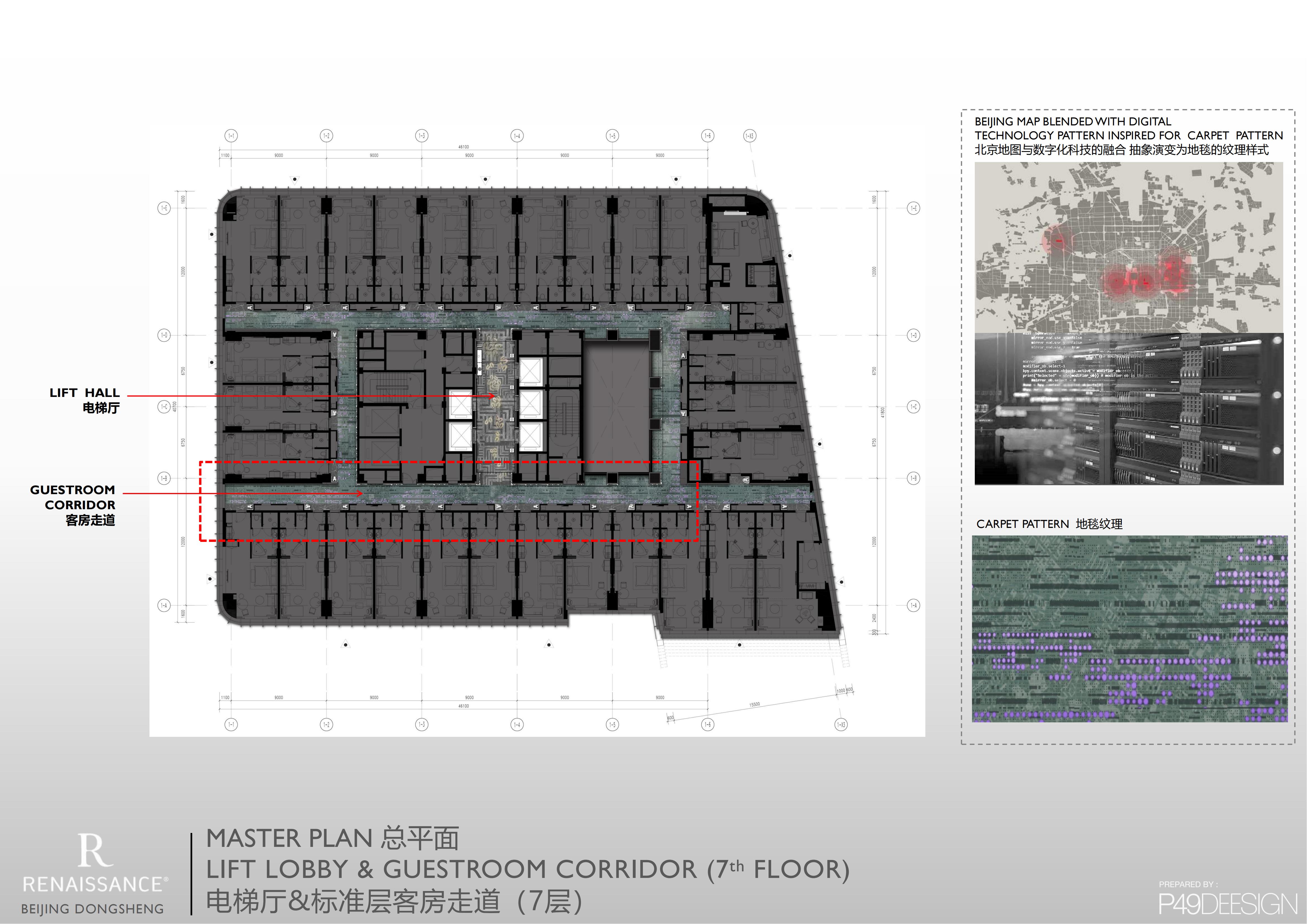Image resolution: width=1307 pixels, height=924 pixels.
Task: Click the 1-D grid bubble on right side
Action: point(913,336)
